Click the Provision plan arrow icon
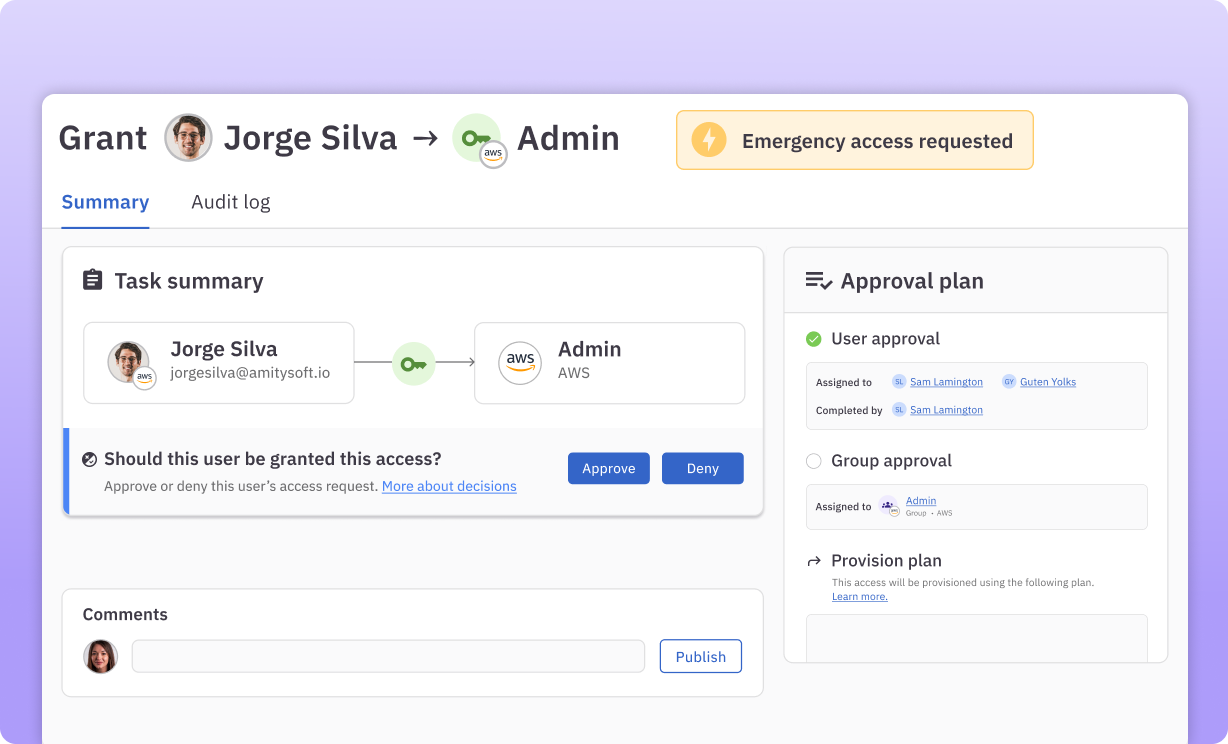The height and width of the screenshot is (744, 1228). [816, 561]
